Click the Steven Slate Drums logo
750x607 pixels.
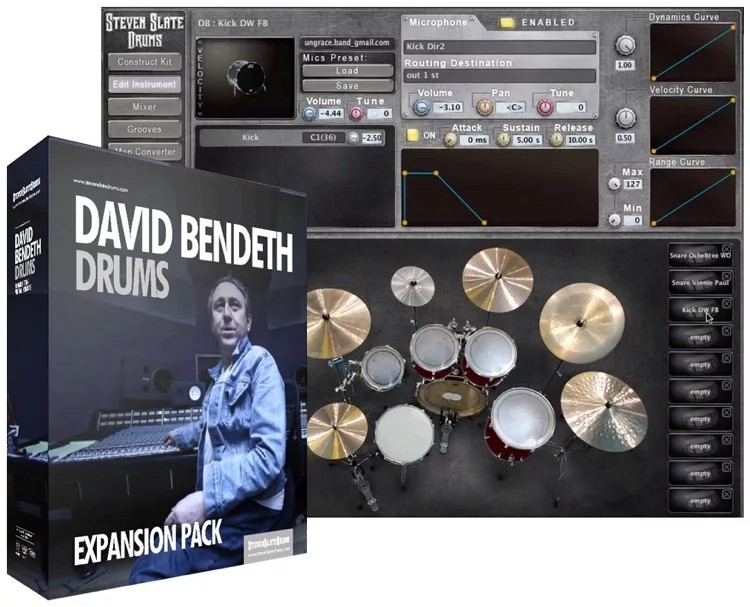tap(144, 30)
